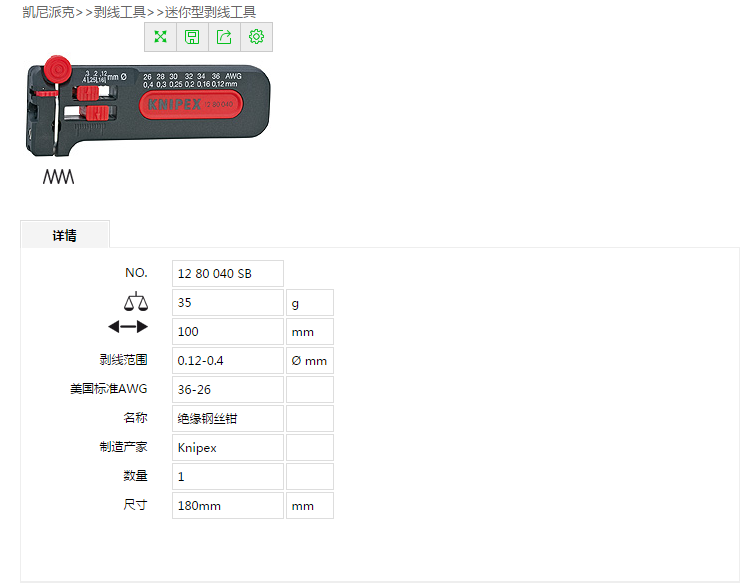This screenshot has height=583, width=748.
Task: Click the scale weight icon
Action: [x=136, y=302]
